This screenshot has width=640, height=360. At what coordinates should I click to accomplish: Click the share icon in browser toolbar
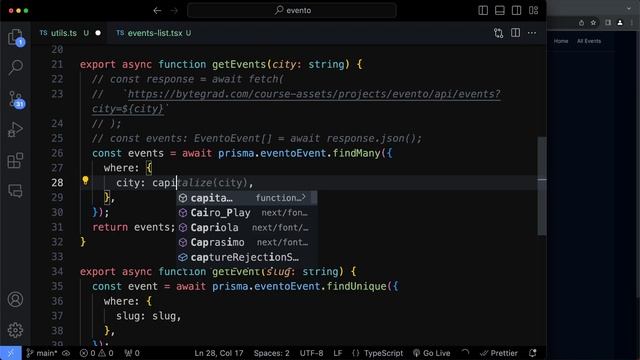581,23
